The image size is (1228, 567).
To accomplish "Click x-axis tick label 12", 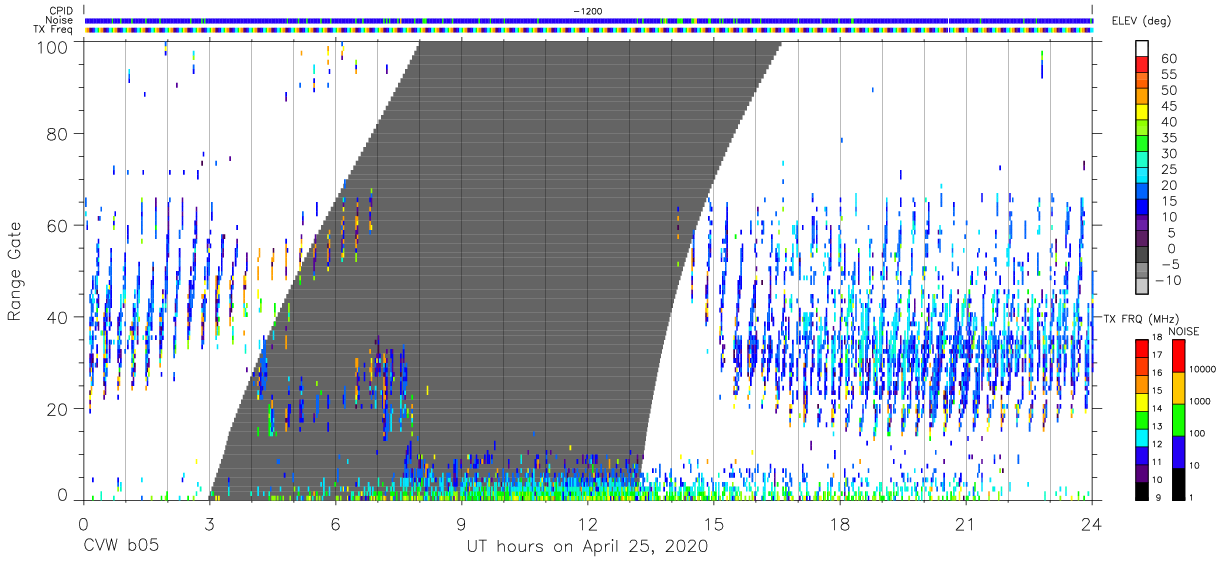I will pos(588,523).
